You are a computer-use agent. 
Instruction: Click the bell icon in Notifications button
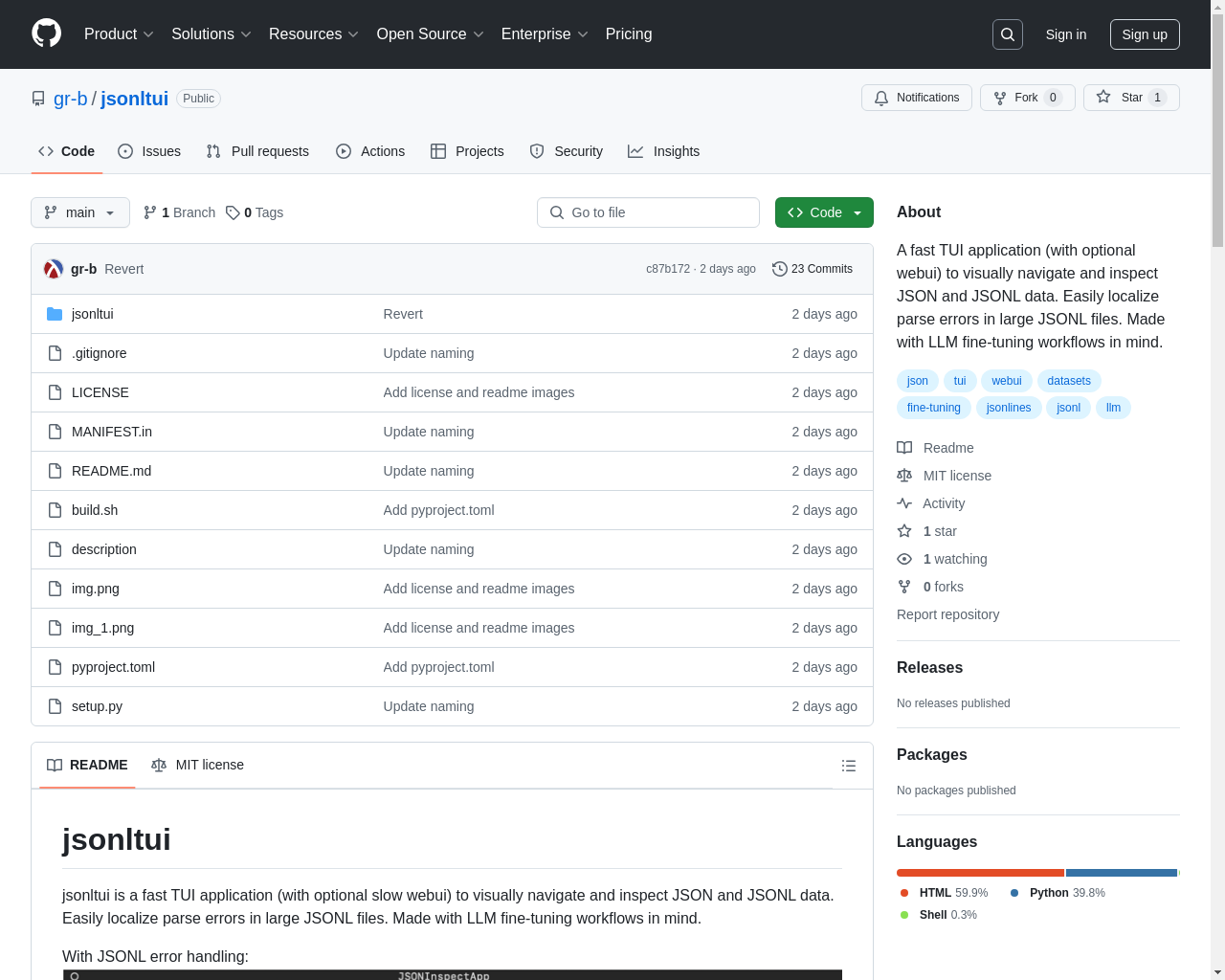[881, 98]
